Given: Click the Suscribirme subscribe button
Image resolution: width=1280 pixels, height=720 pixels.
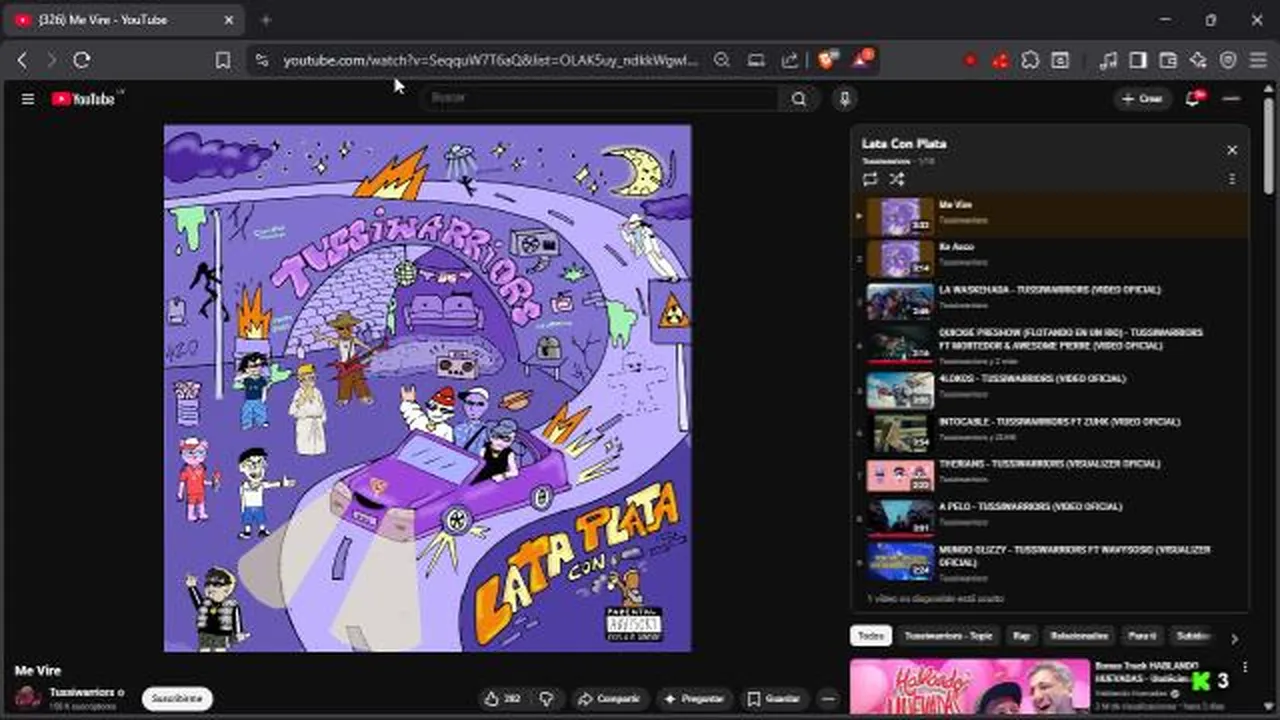Looking at the screenshot, I should (x=177, y=698).
